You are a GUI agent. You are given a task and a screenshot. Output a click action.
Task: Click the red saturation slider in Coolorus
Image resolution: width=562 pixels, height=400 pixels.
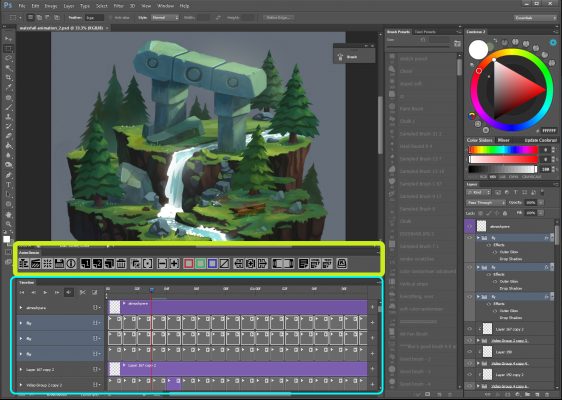[x=503, y=159]
